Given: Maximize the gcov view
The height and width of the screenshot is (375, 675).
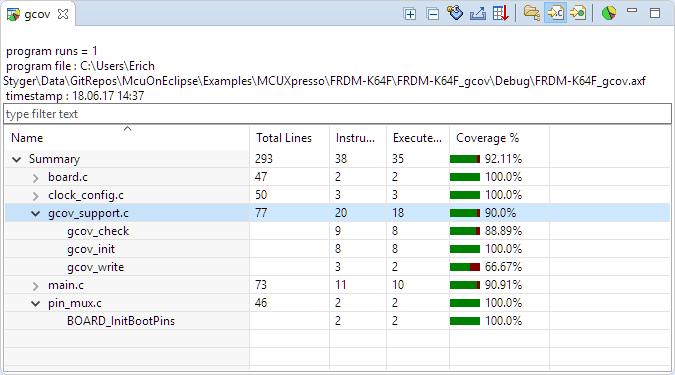Looking at the screenshot, I should click(655, 13).
